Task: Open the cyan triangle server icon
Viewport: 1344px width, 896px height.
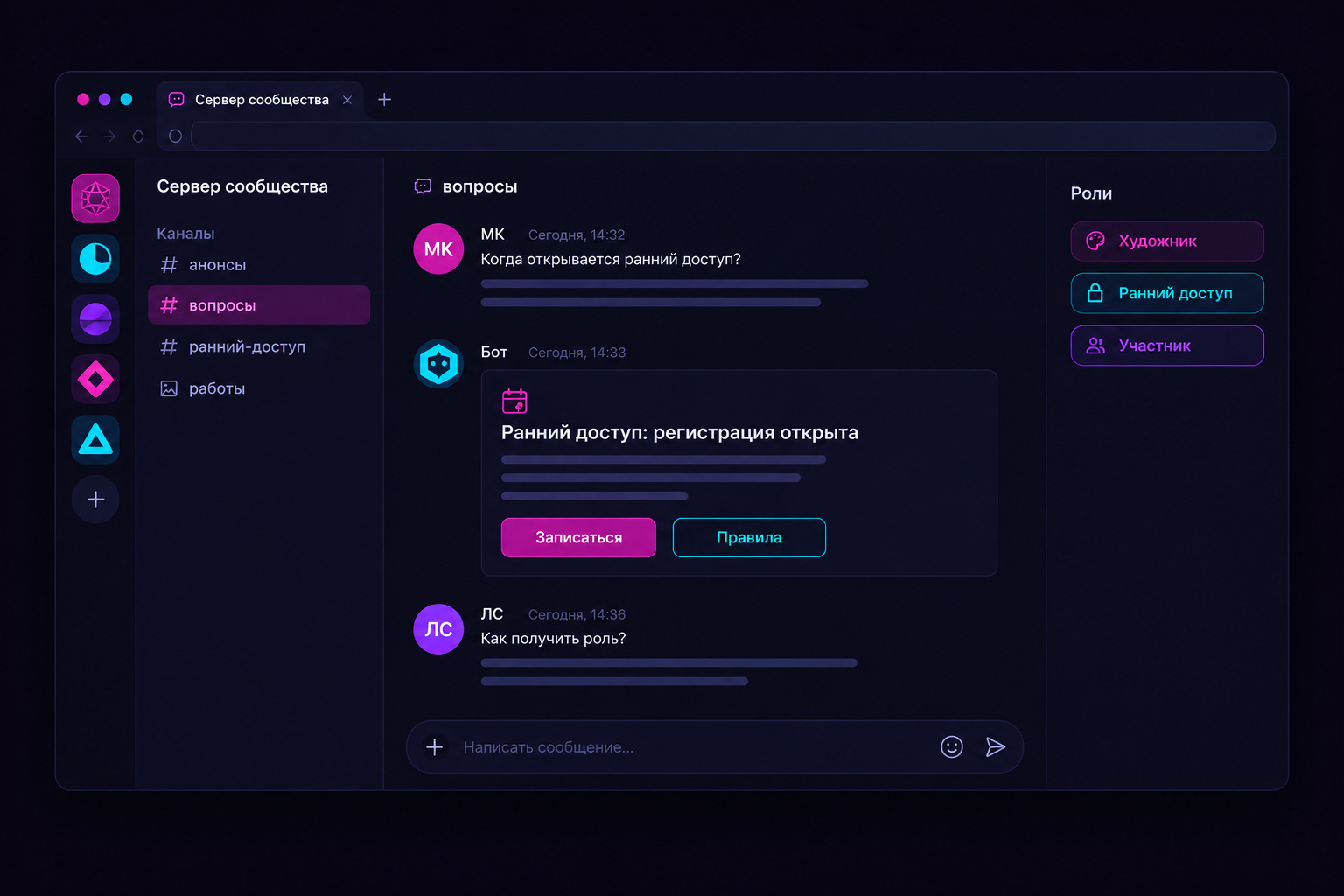Action: (95, 439)
